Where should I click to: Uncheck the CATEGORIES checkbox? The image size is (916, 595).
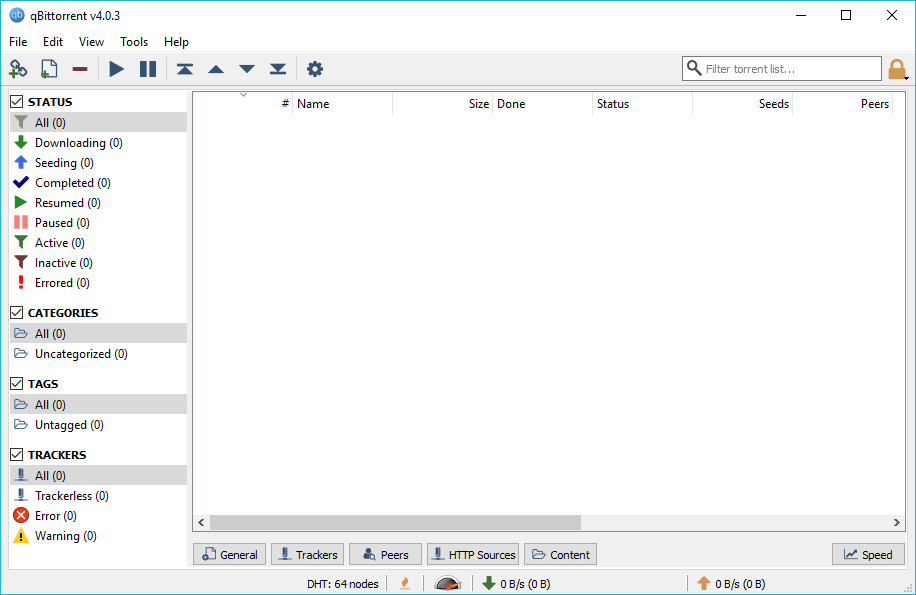click(15, 312)
